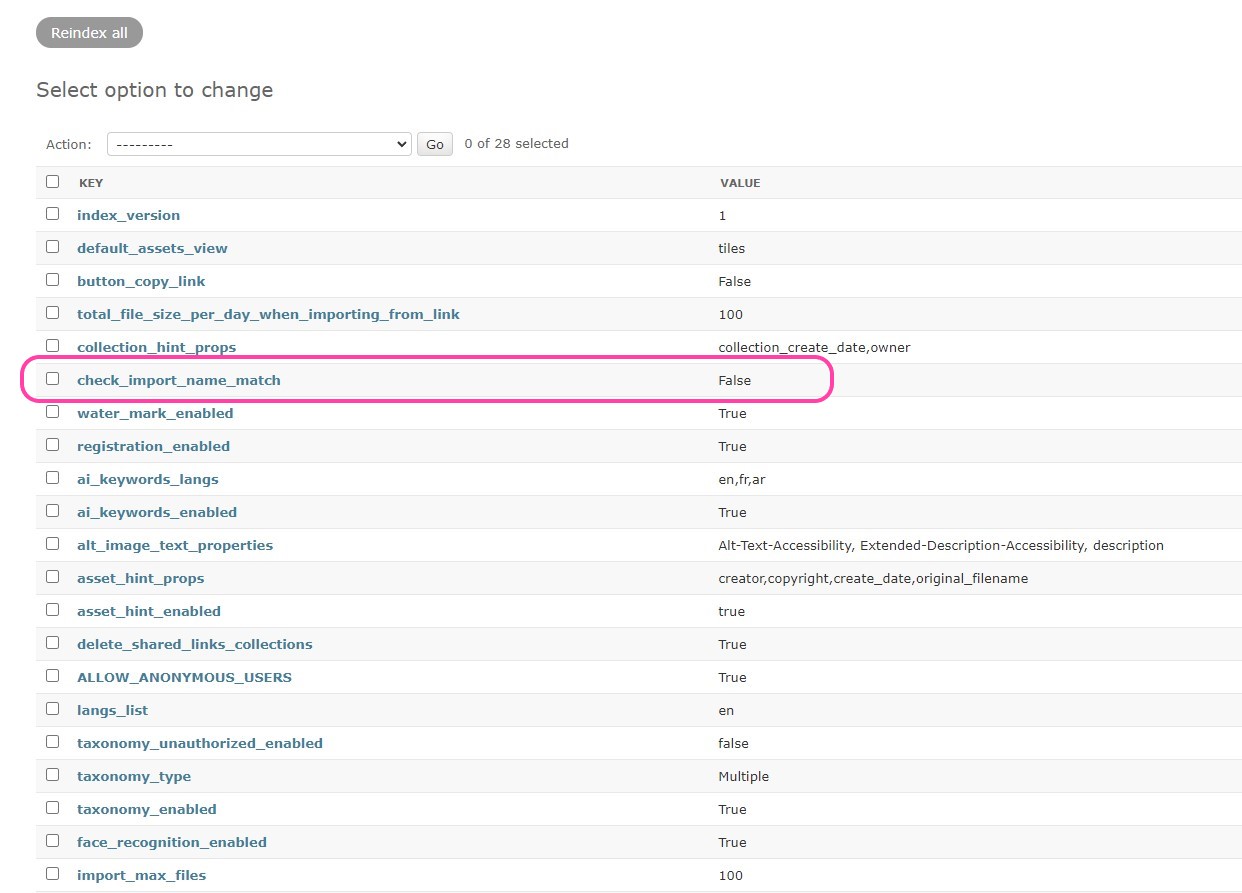The image size is (1242, 893).
Task: Click the value 'tiles'
Action: pos(731,248)
